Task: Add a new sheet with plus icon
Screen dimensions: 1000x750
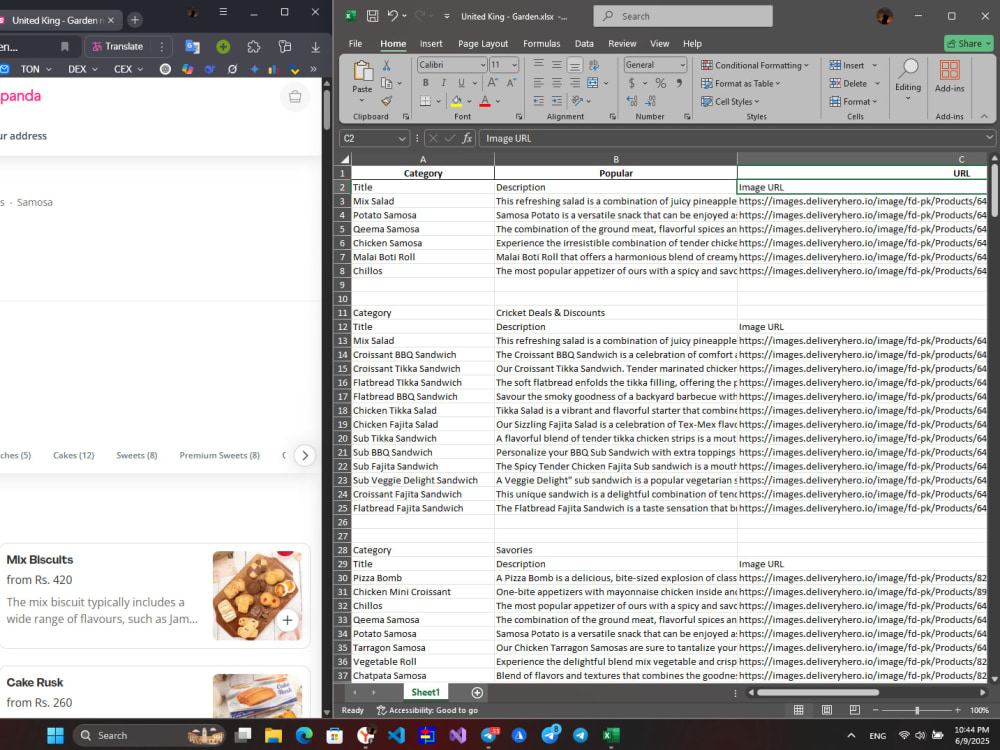Action: point(476,693)
